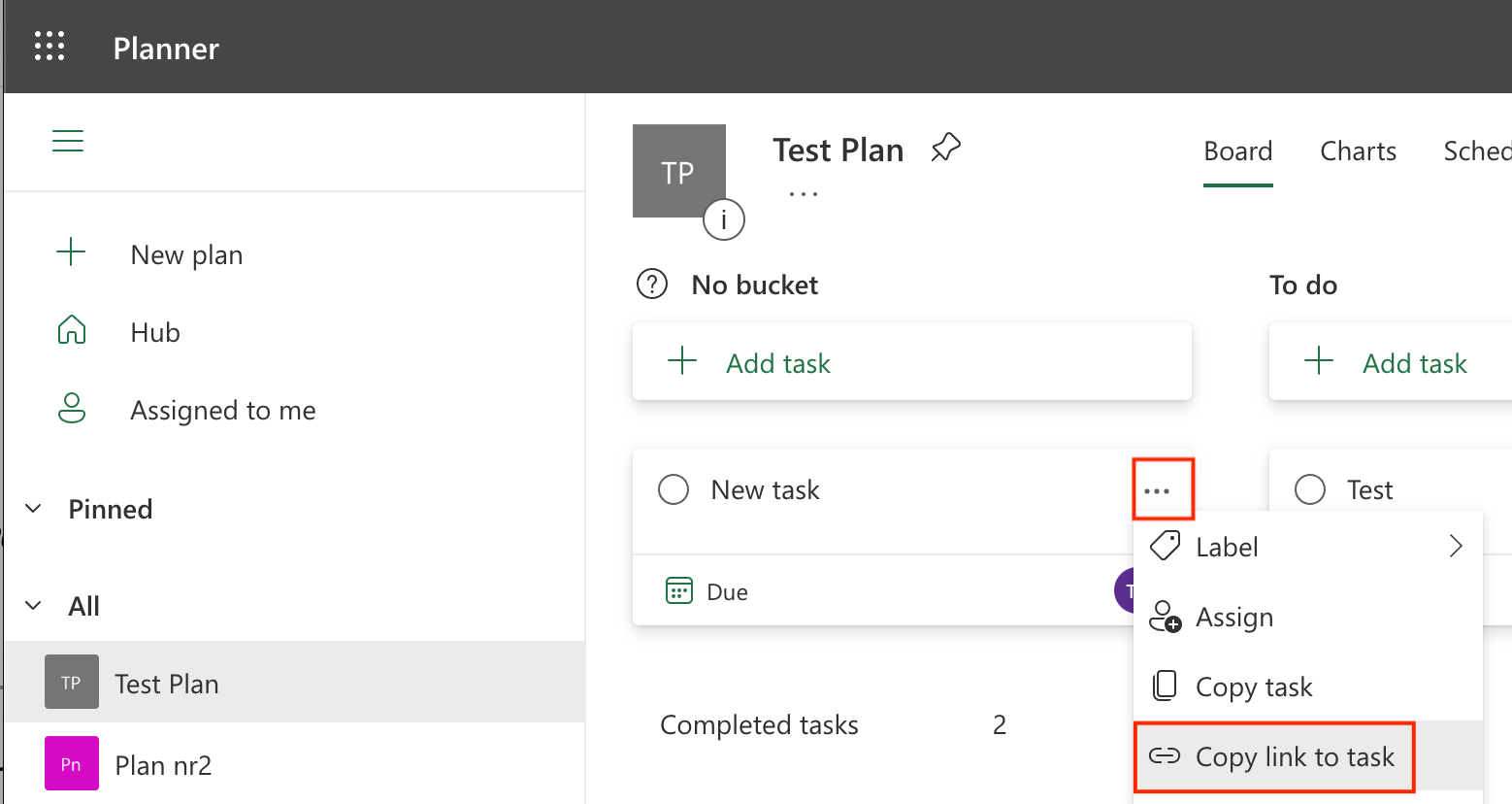Click the No bucket column header
Viewport: 1512px width, 804px height.
tap(755, 285)
